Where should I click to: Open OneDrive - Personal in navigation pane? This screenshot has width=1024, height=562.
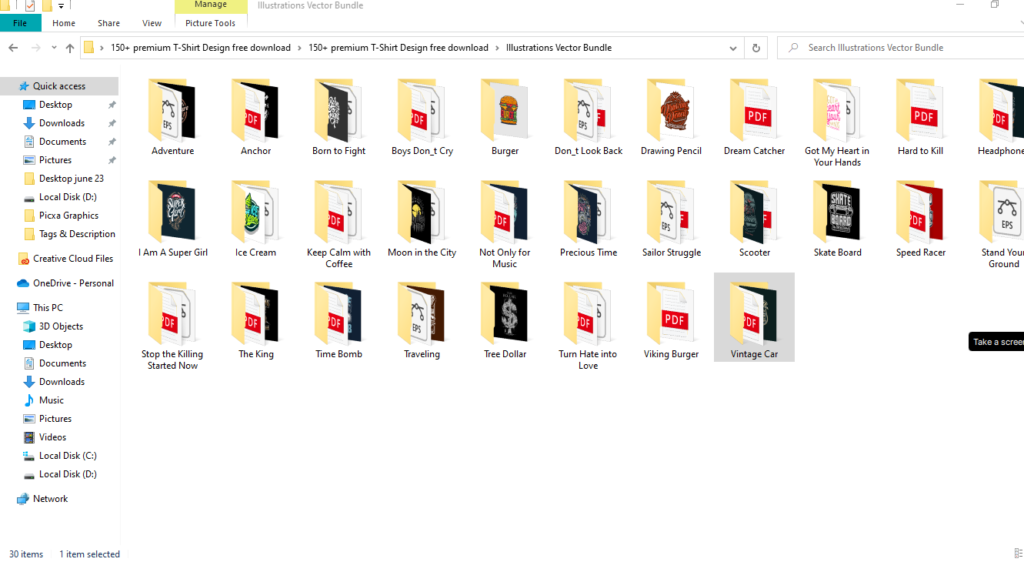[x=73, y=283]
